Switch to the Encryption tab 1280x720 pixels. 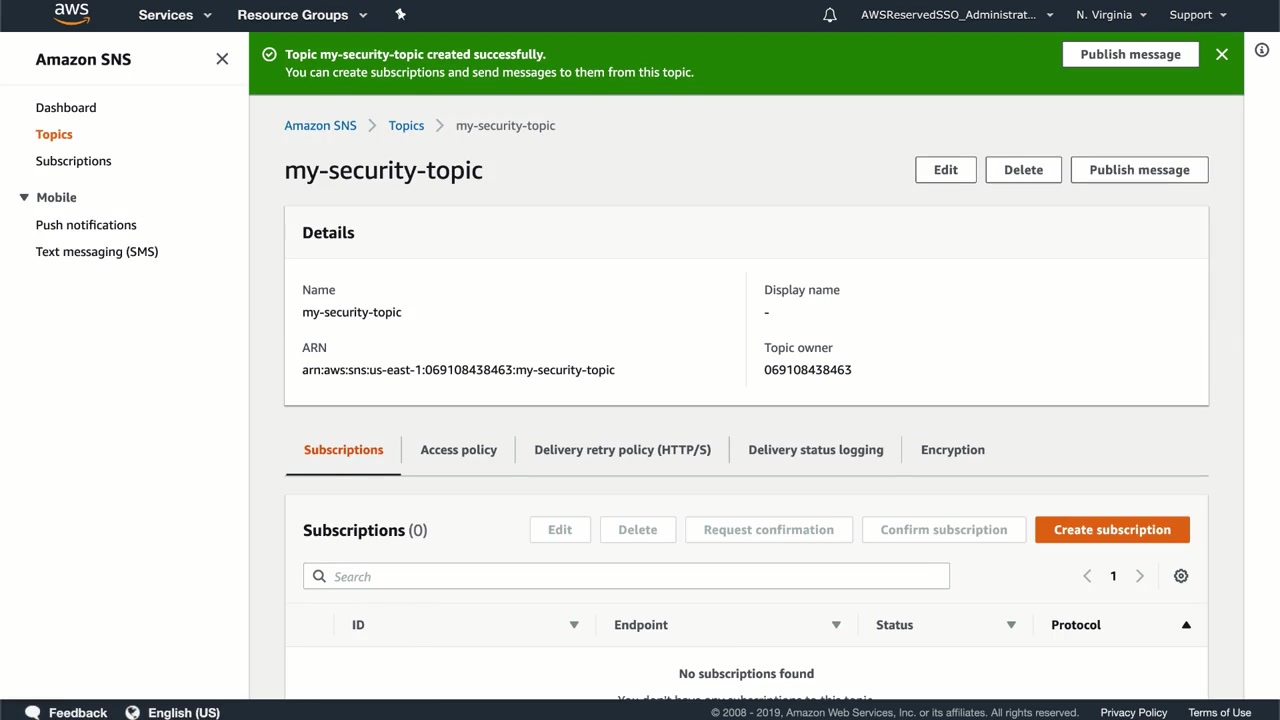(952, 450)
